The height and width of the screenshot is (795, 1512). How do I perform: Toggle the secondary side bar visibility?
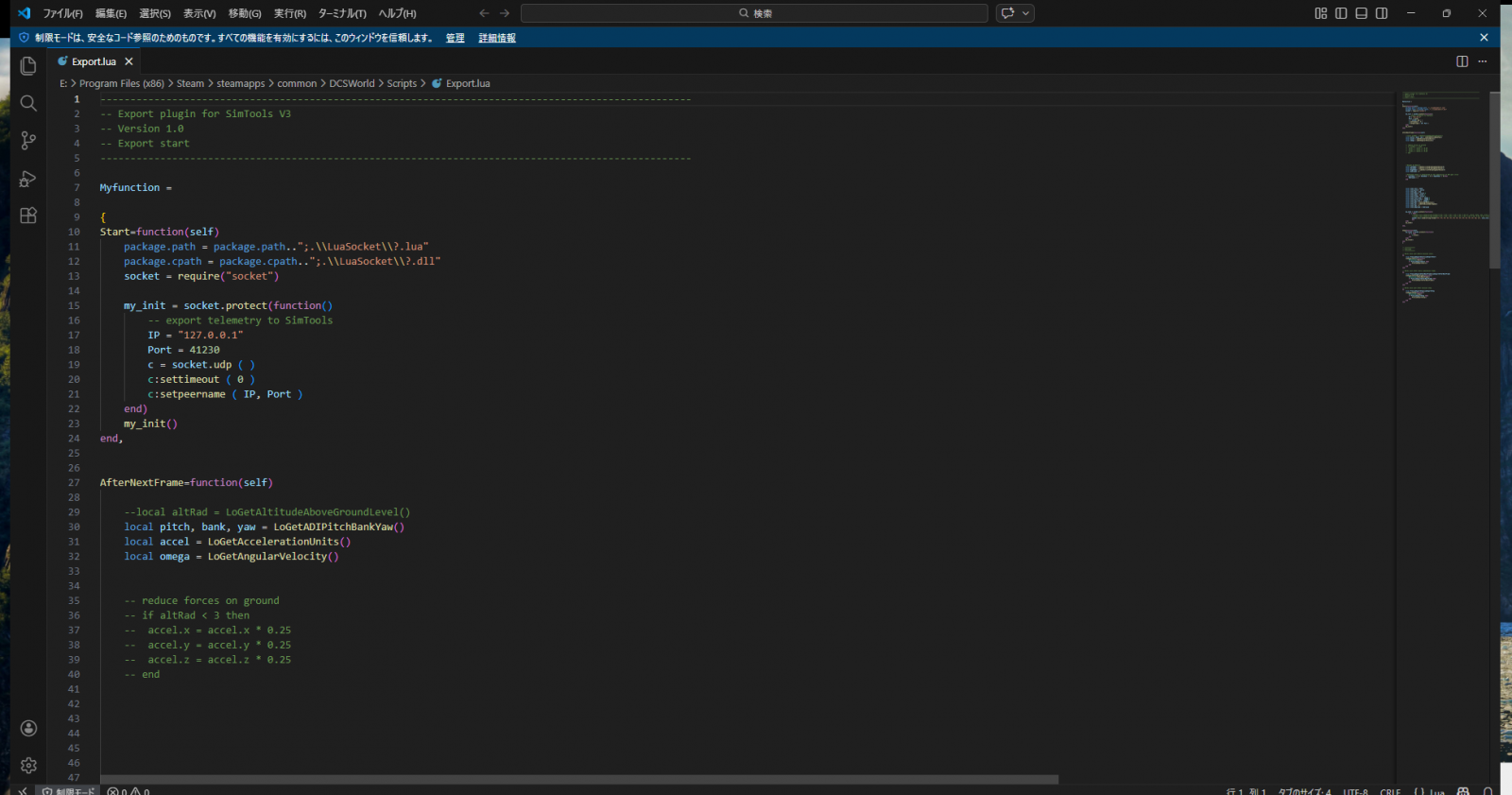tap(1382, 13)
